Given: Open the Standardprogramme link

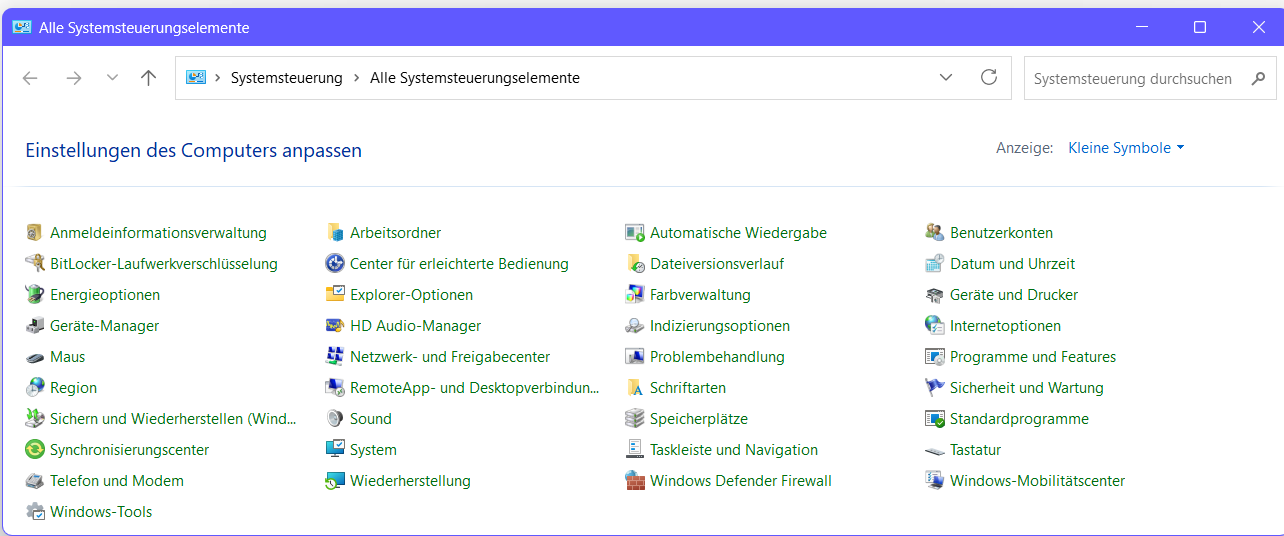Looking at the screenshot, I should click(x=1019, y=419).
